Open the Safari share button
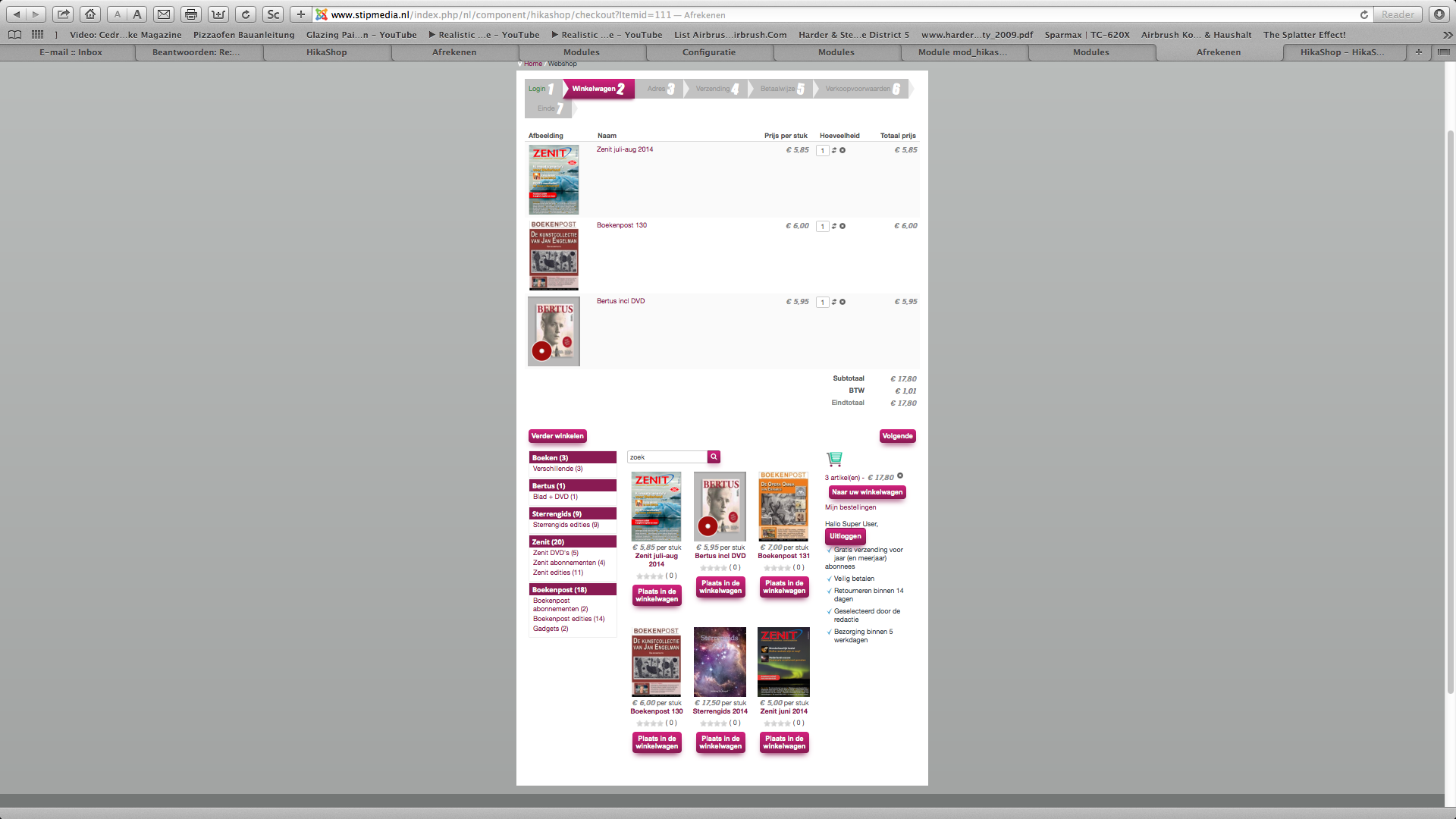Image resolution: width=1456 pixels, height=819 pixels. tap(64, 14)
